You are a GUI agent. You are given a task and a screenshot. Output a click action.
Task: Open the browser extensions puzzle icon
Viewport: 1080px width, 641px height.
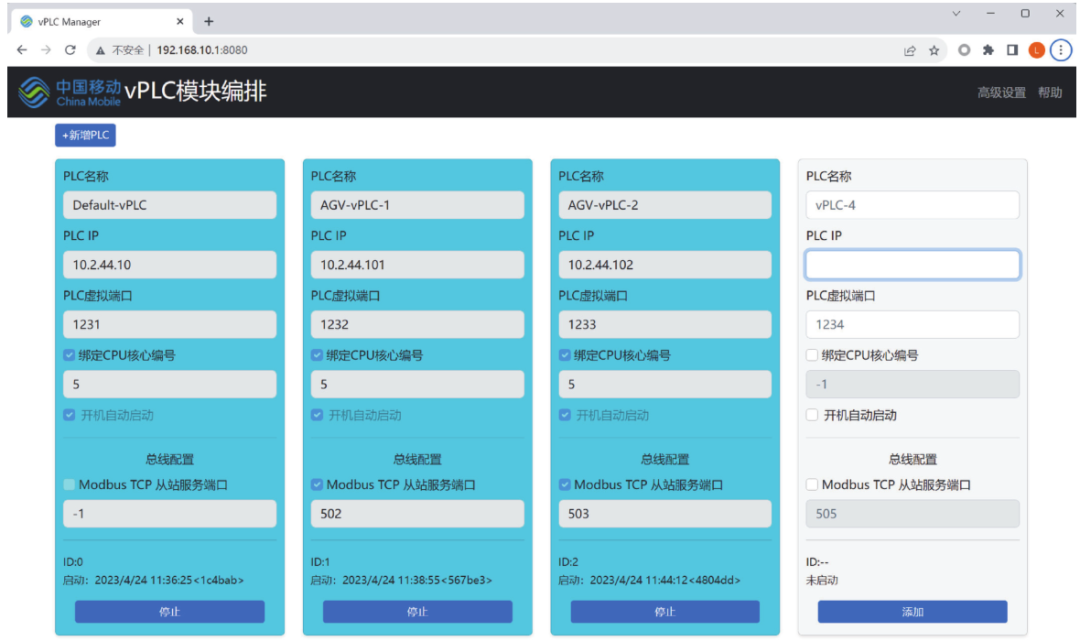(988, 50)
